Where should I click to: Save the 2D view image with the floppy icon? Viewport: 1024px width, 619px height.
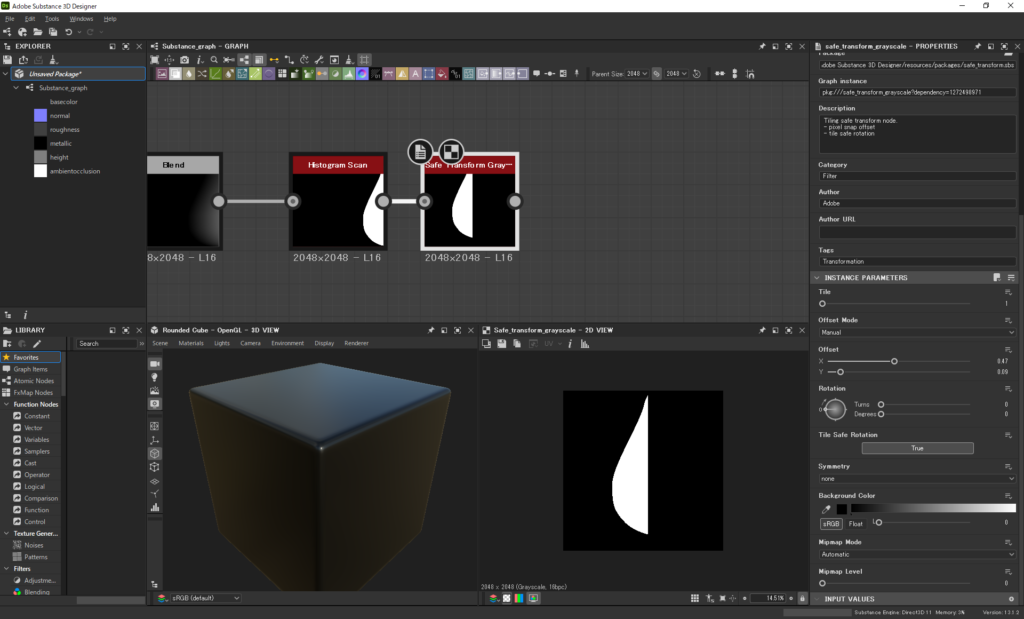[x=502, y=343]
